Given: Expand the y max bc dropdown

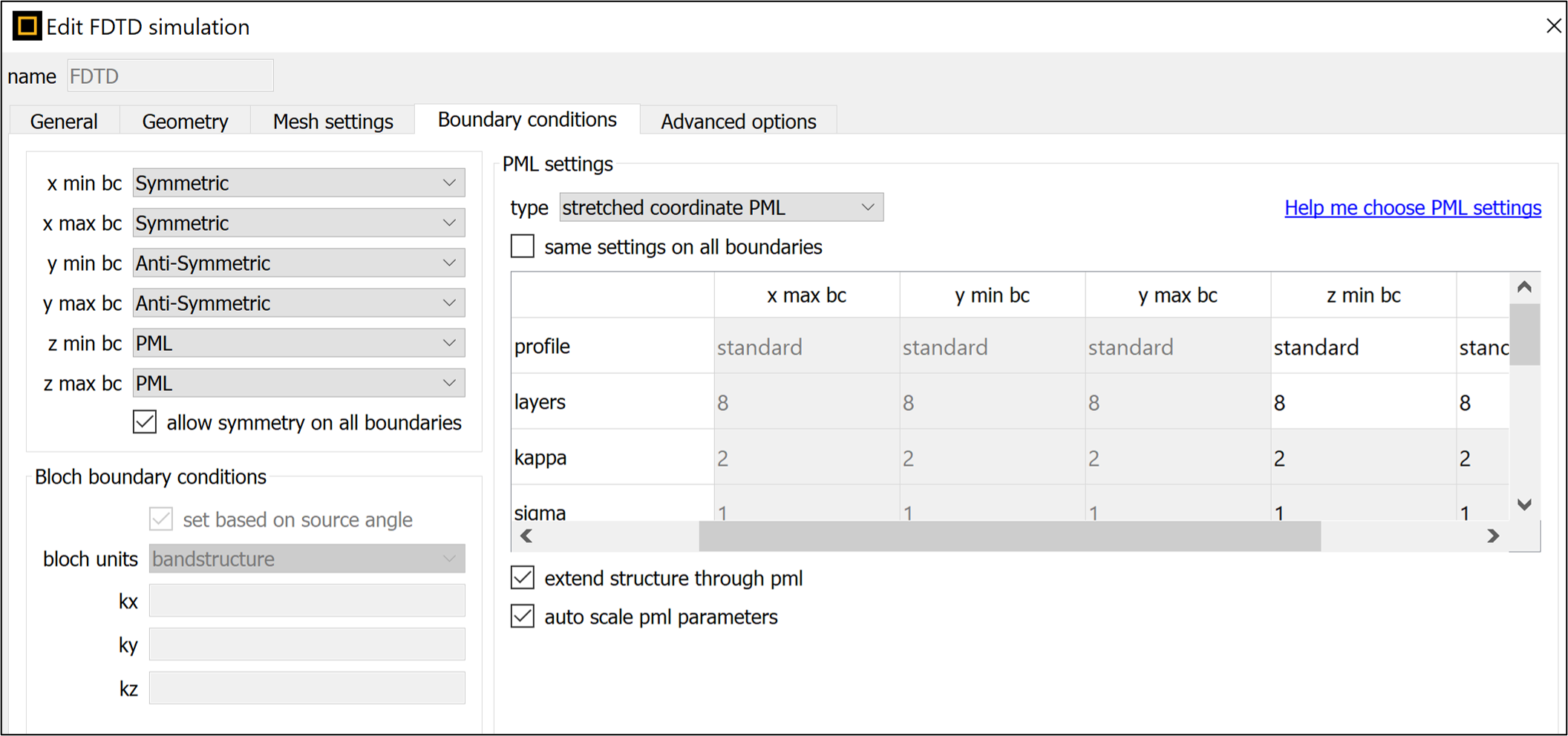Looking at the screenshot, I should [x=298, y=303].
